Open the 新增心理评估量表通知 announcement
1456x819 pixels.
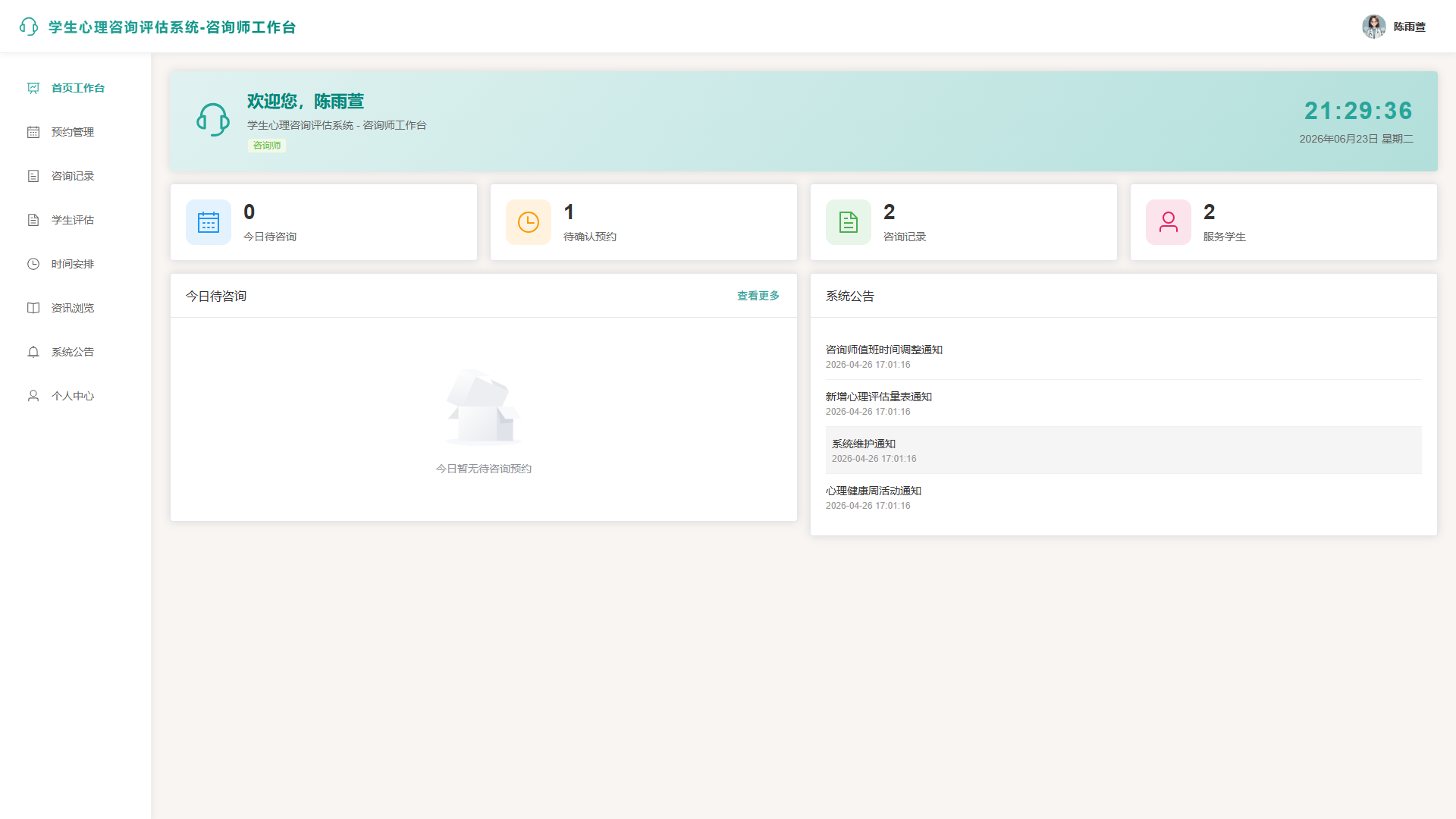pos(1124,403)
